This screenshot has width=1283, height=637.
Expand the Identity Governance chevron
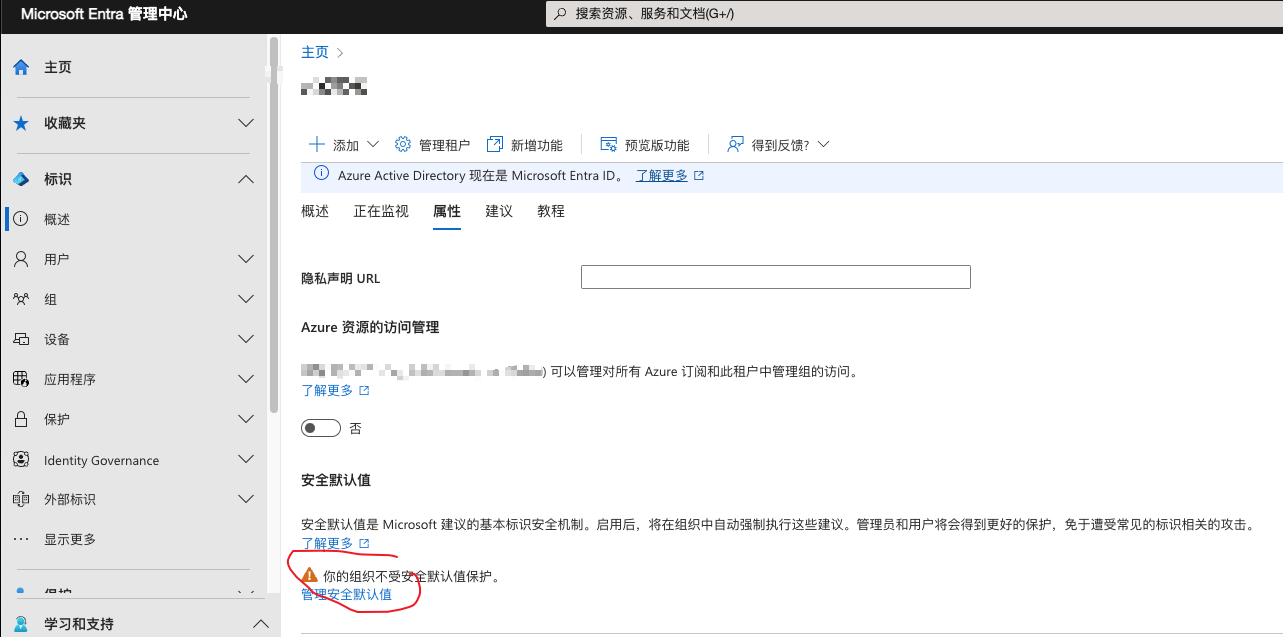[x=246, y=459]
